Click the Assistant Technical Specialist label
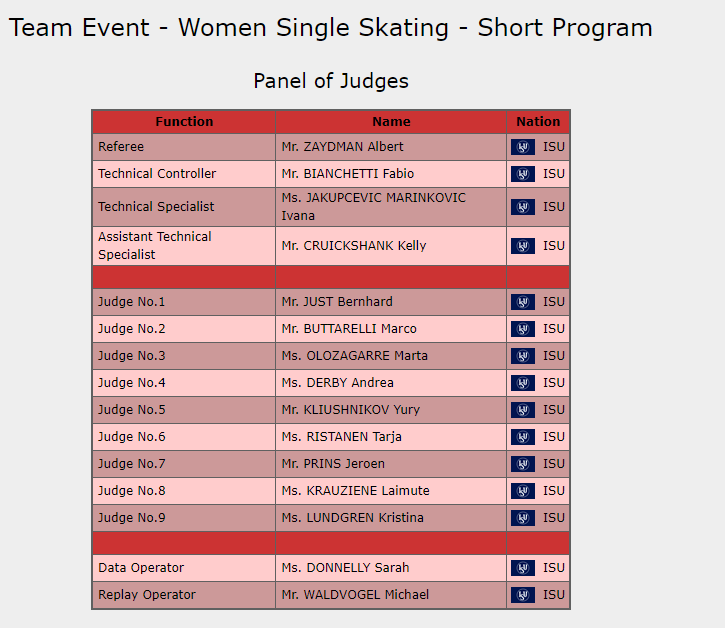 [x=155, y=246]
